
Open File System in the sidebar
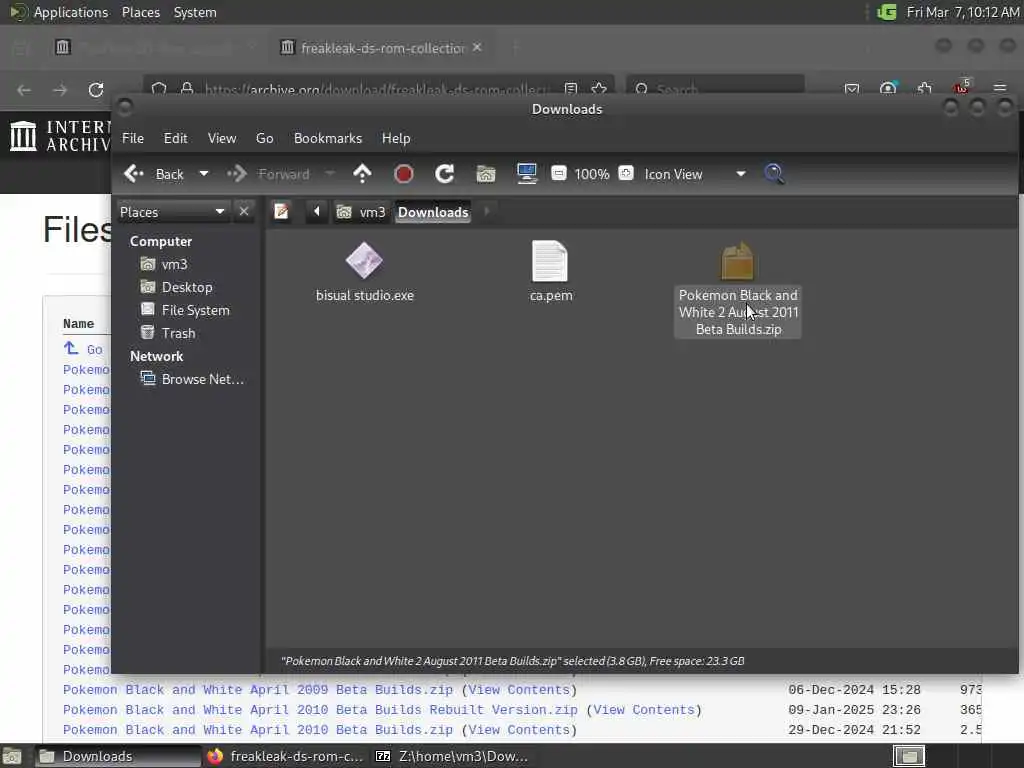pos(185,310)
